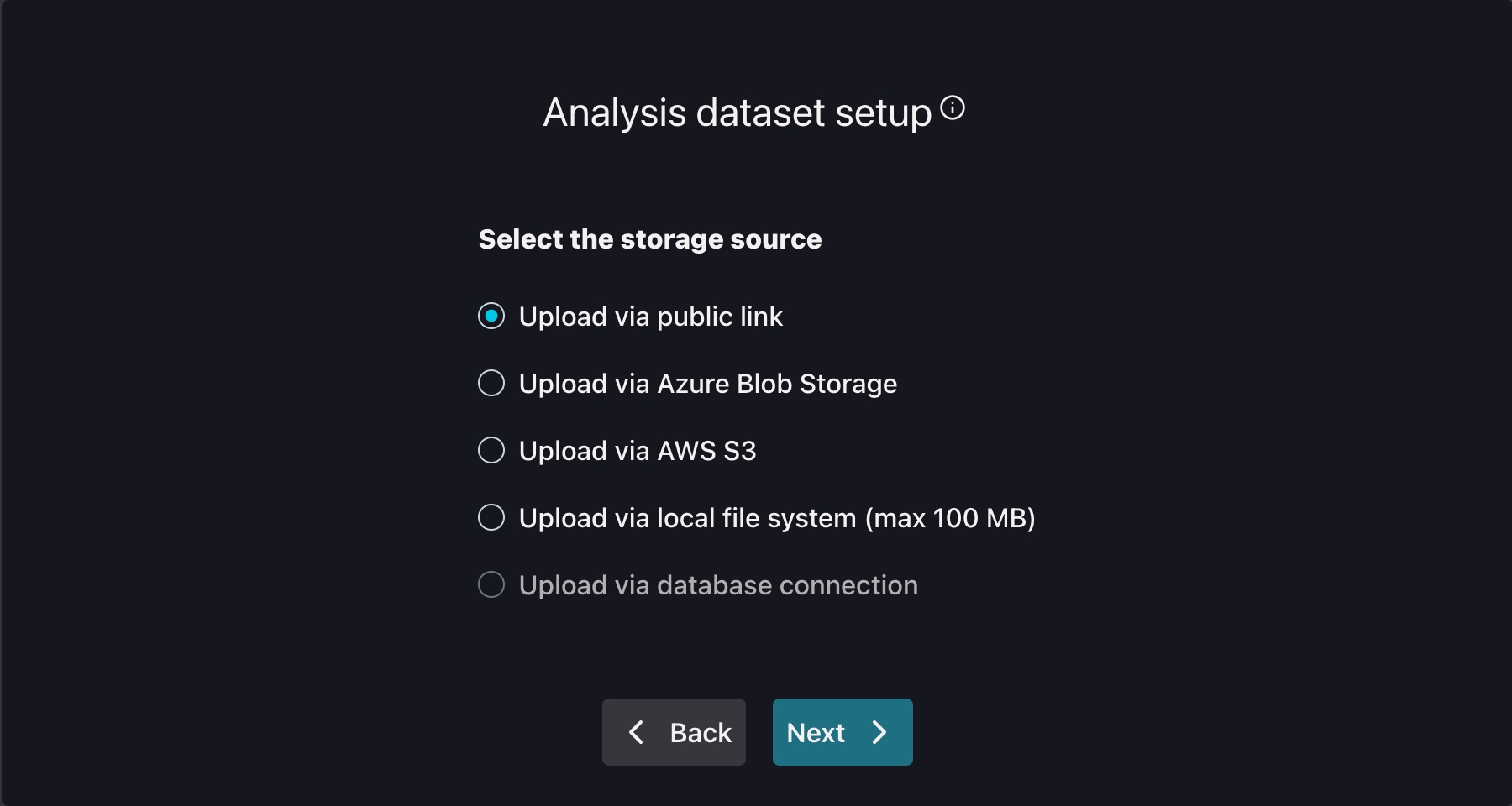This screenshot has height=806, width=1512.
Task: Click the right chevron in Next button
Action: 879,732
